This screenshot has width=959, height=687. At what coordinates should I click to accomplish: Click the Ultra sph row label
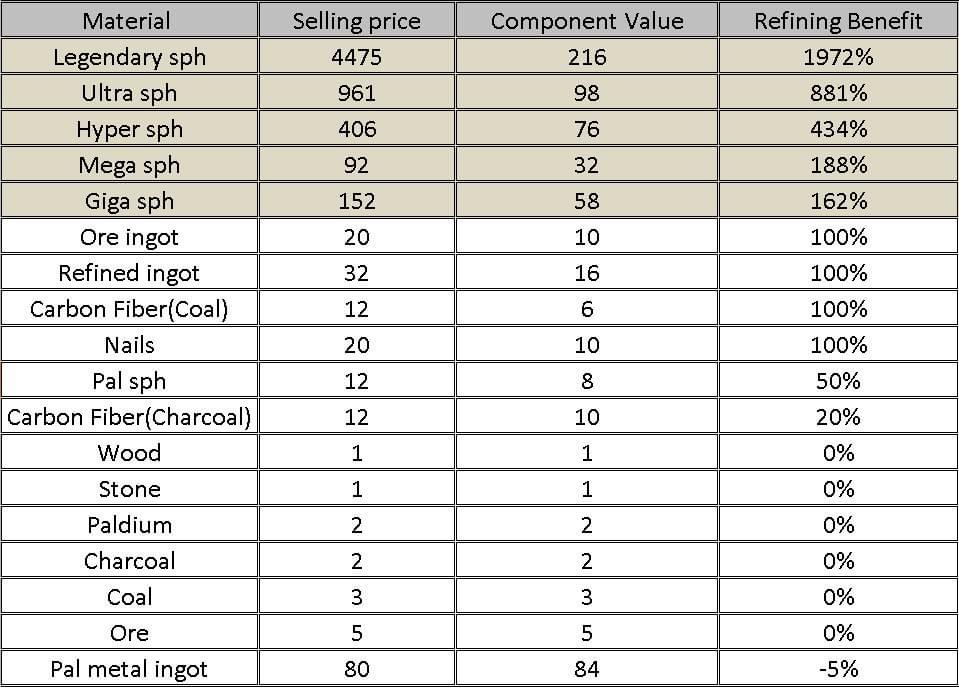[129, 93]
